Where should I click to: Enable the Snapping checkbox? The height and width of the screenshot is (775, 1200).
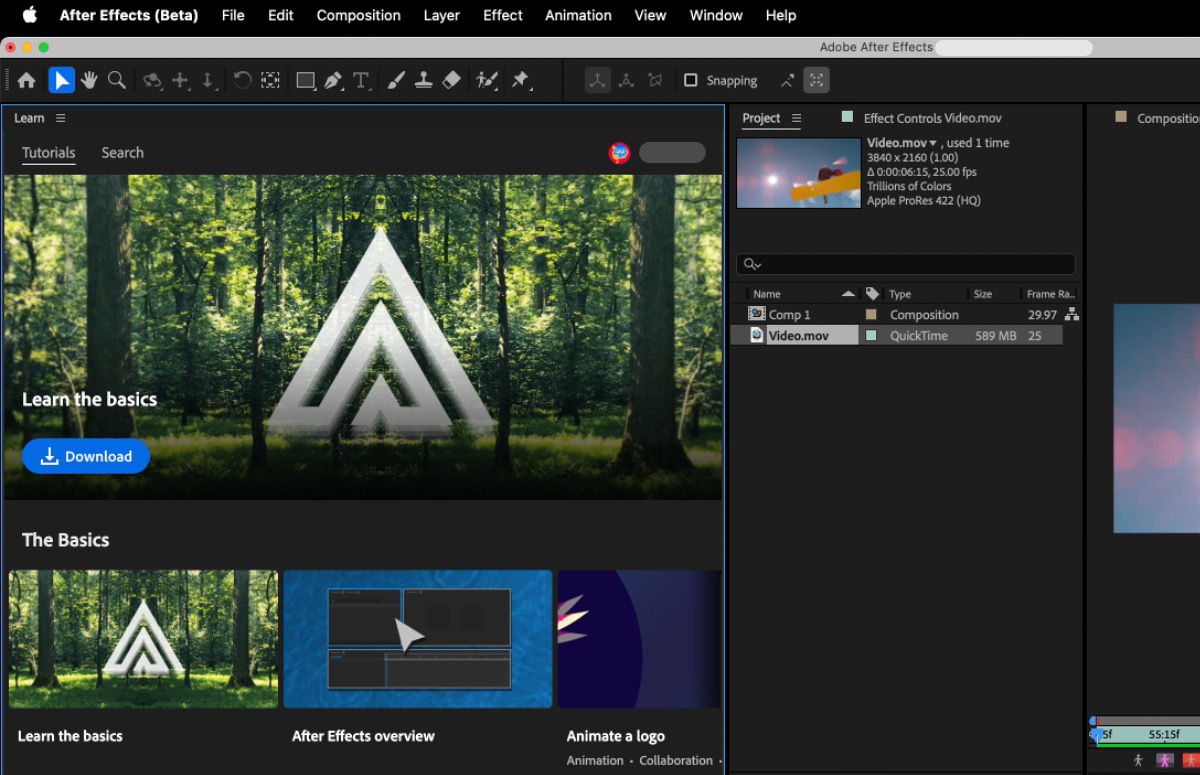690,81
